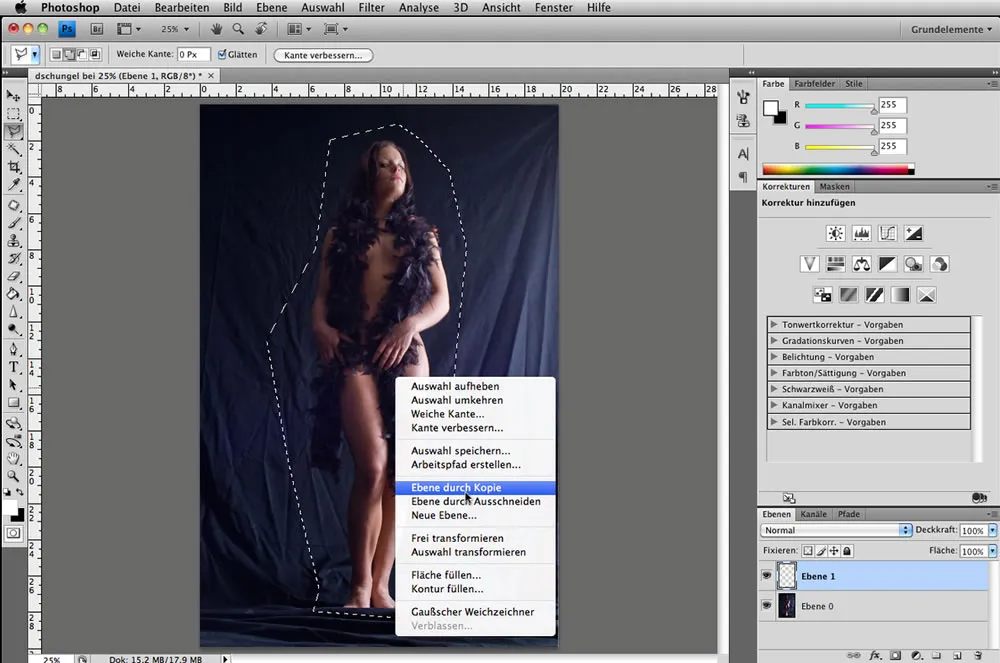1000x663 pixels.
Task: Open the Normal blend mode dropdown
Action: pos(835,530)
